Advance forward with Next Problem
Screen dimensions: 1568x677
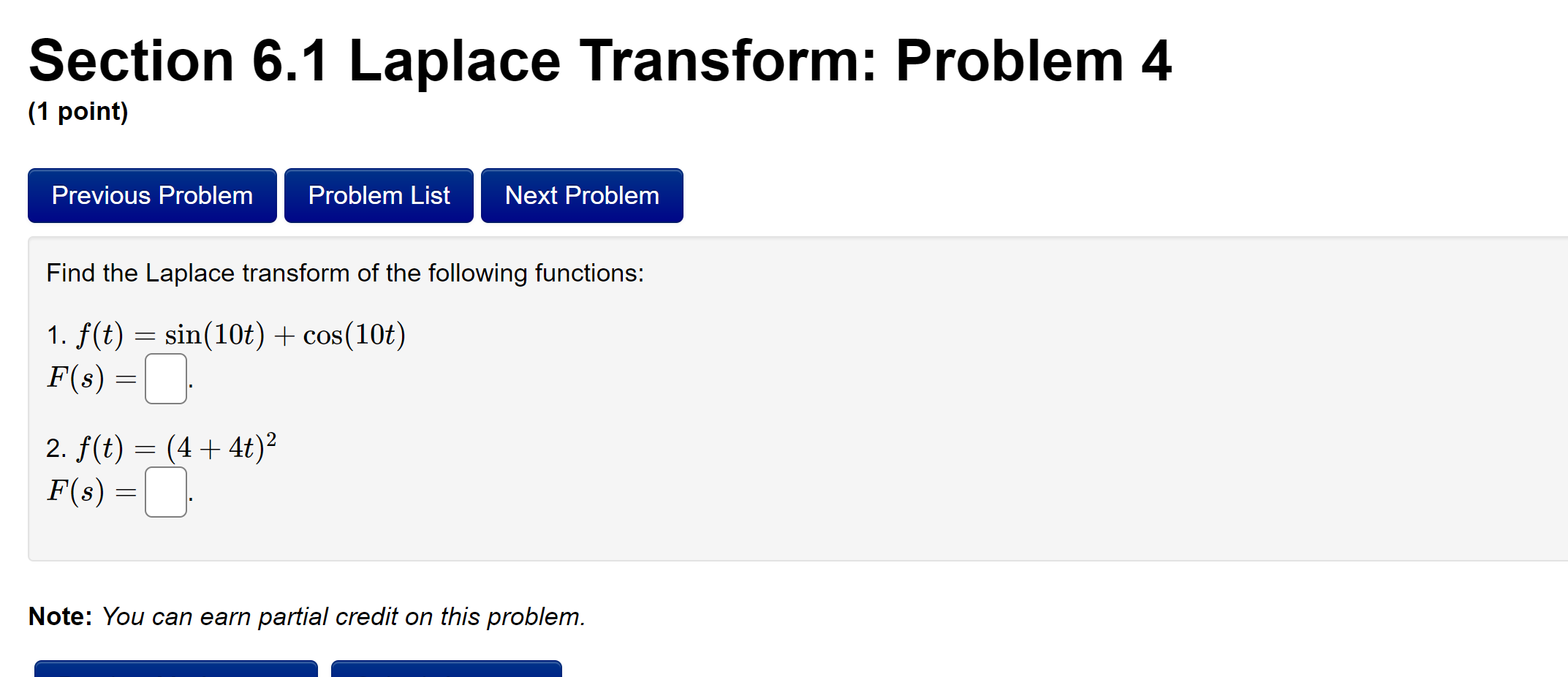[581, 195]
